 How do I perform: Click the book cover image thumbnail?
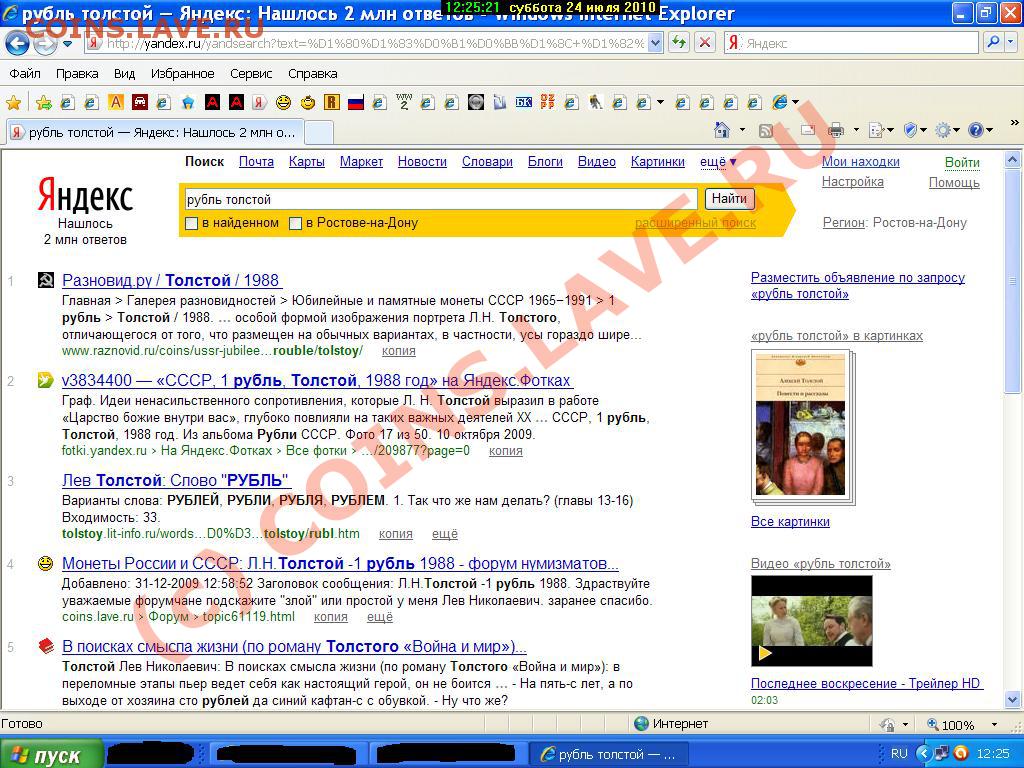pos(801,425)
